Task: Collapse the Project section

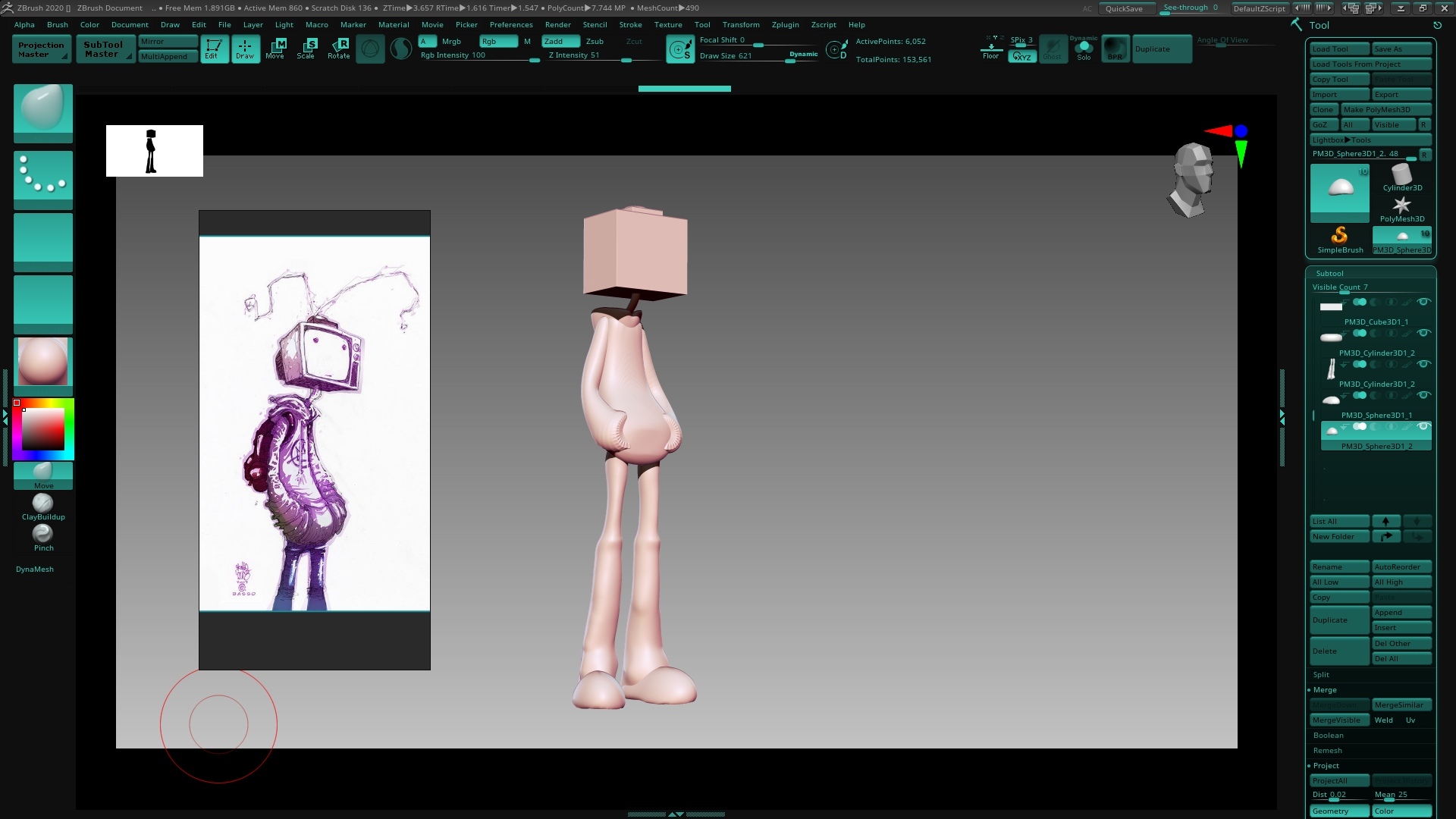Action: click(1326, 766)
